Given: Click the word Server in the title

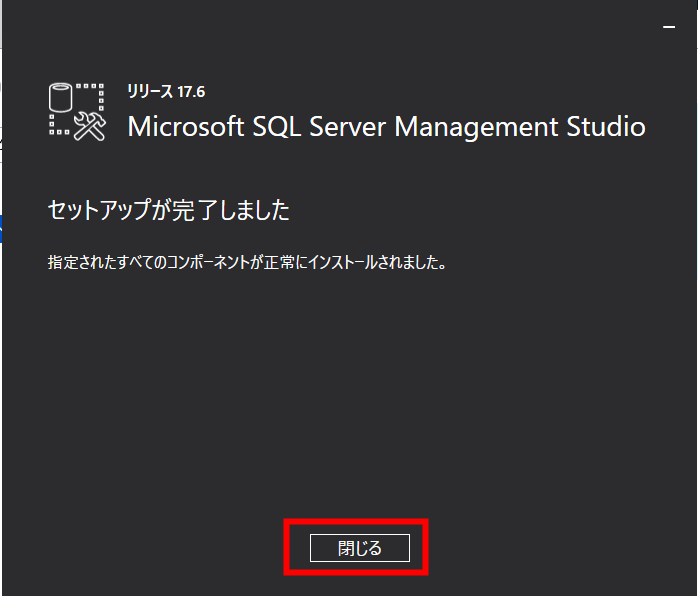Looking at the screenshot, I should 347,127.
